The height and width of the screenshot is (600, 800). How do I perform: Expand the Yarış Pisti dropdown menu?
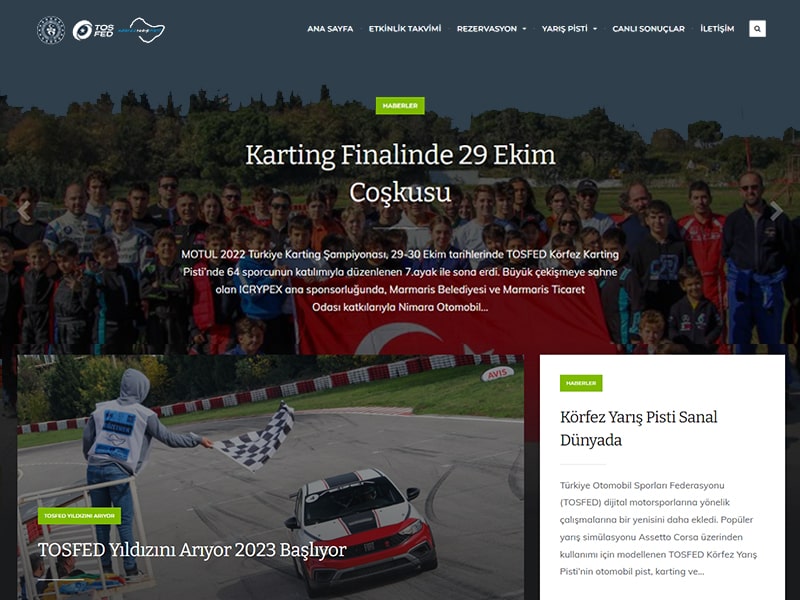pos(569,29)
